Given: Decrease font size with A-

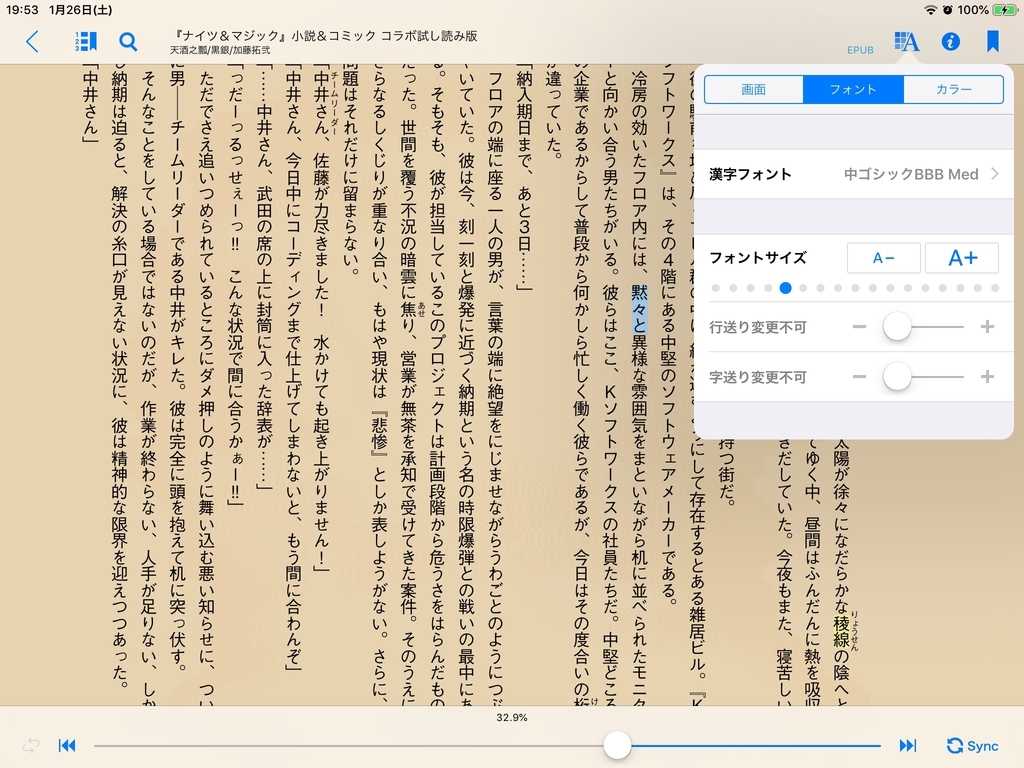Looking at the screenshot, I should (x=883, y=257).
